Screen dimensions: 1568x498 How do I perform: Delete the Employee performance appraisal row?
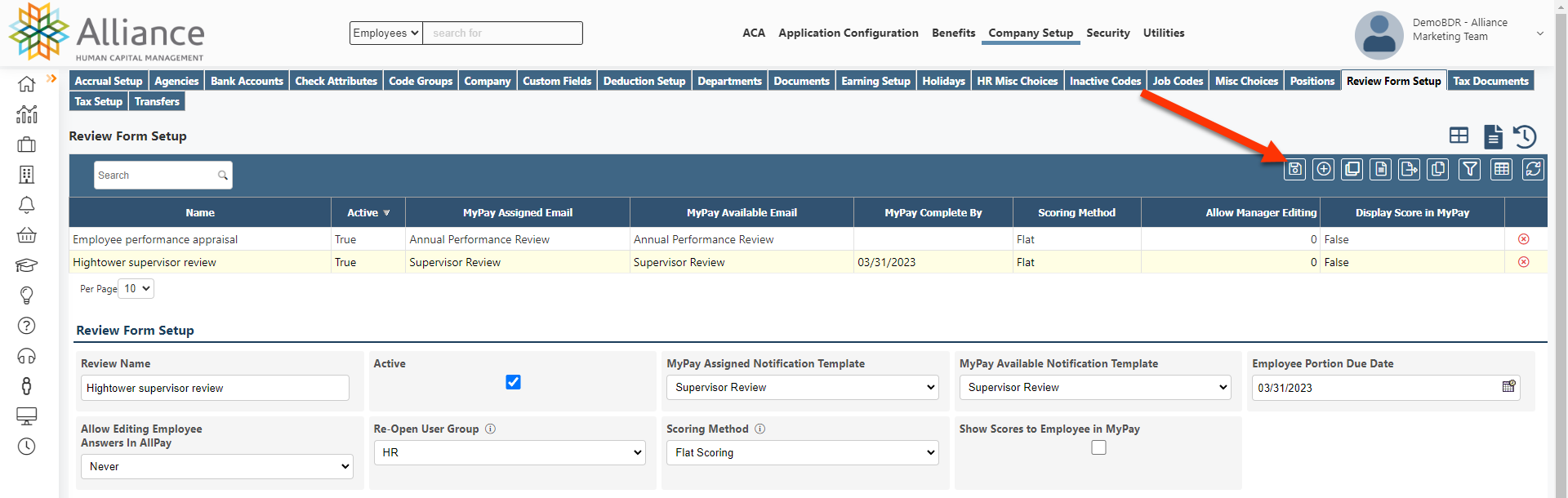pyautogui.click(x=1524, y=239)
